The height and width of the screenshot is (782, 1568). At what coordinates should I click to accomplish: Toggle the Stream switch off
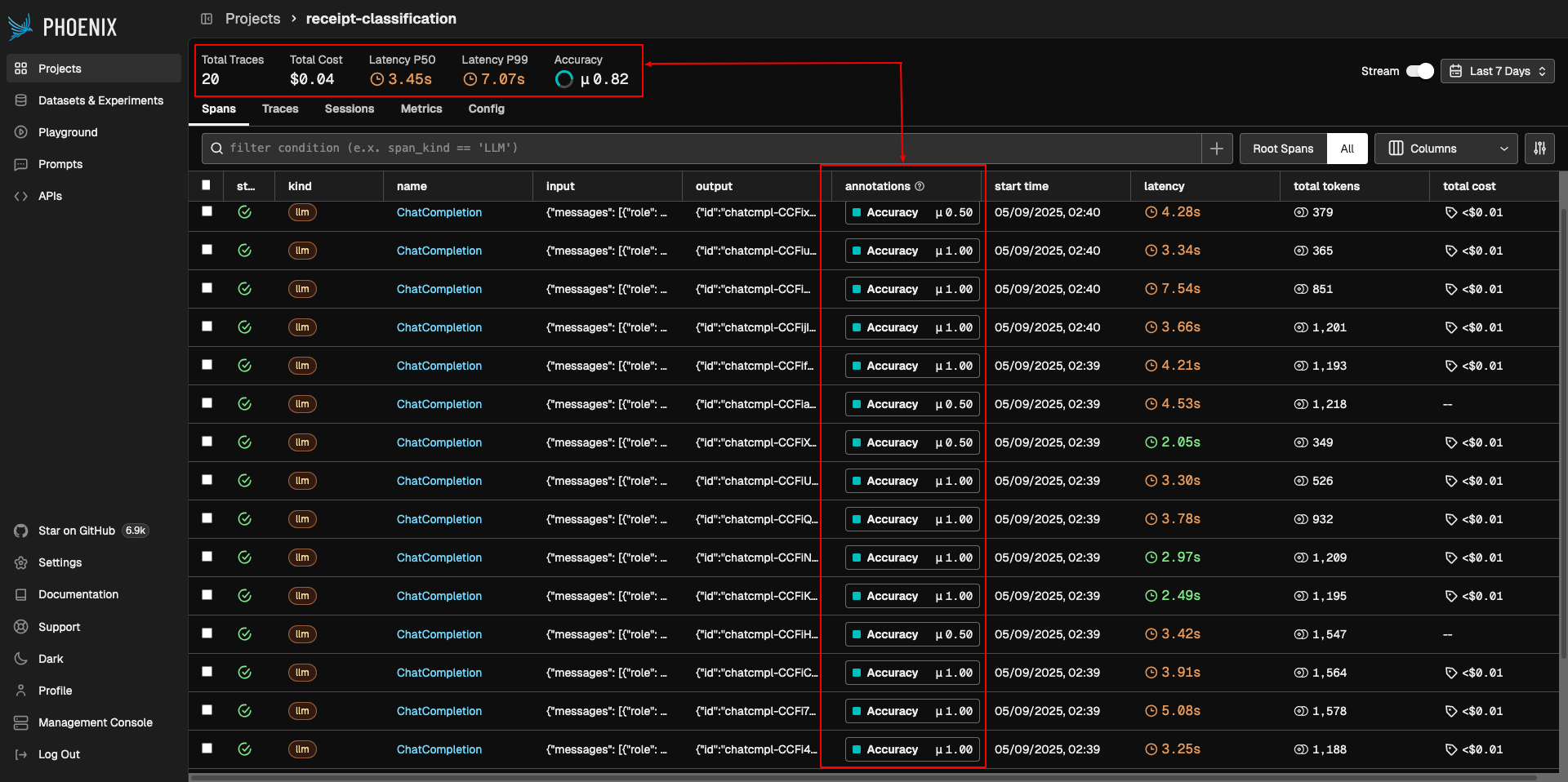(1420, 71)
